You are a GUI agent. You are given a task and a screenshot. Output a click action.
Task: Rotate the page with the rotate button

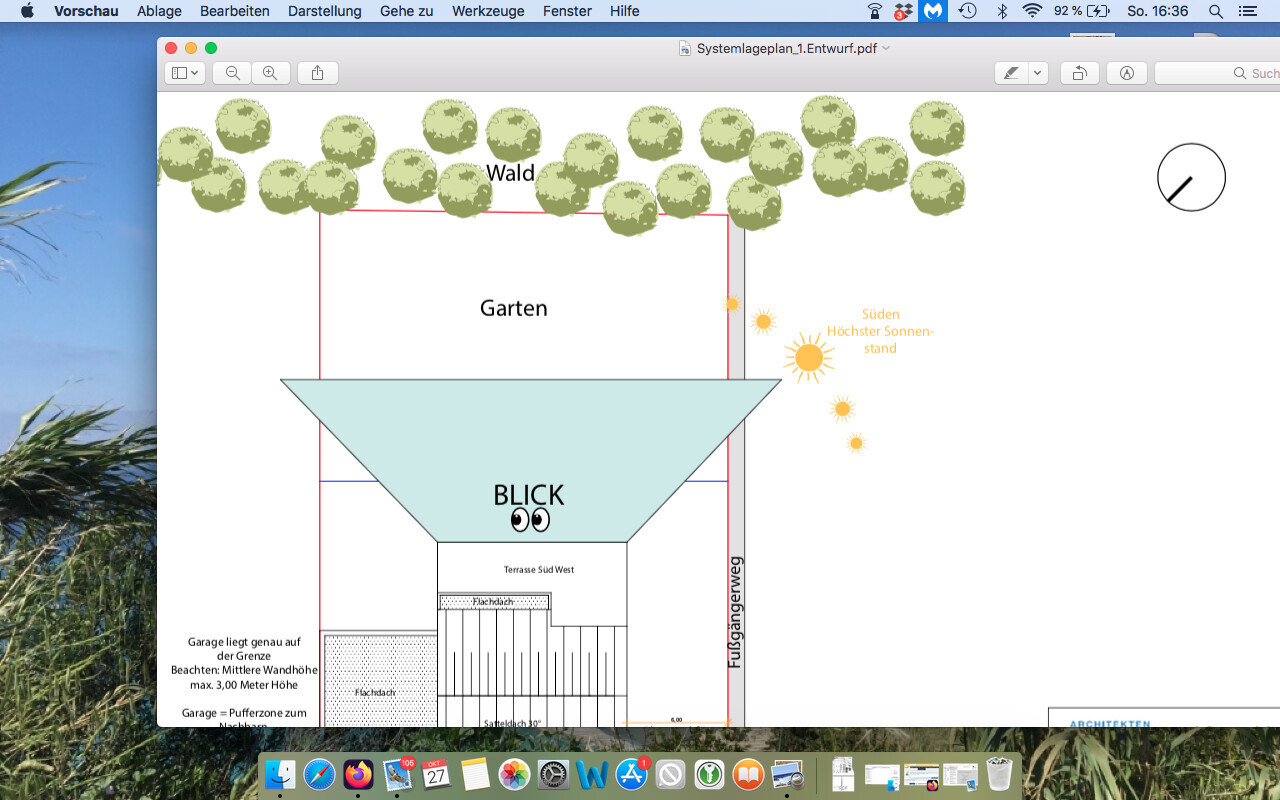[1079, 73]
